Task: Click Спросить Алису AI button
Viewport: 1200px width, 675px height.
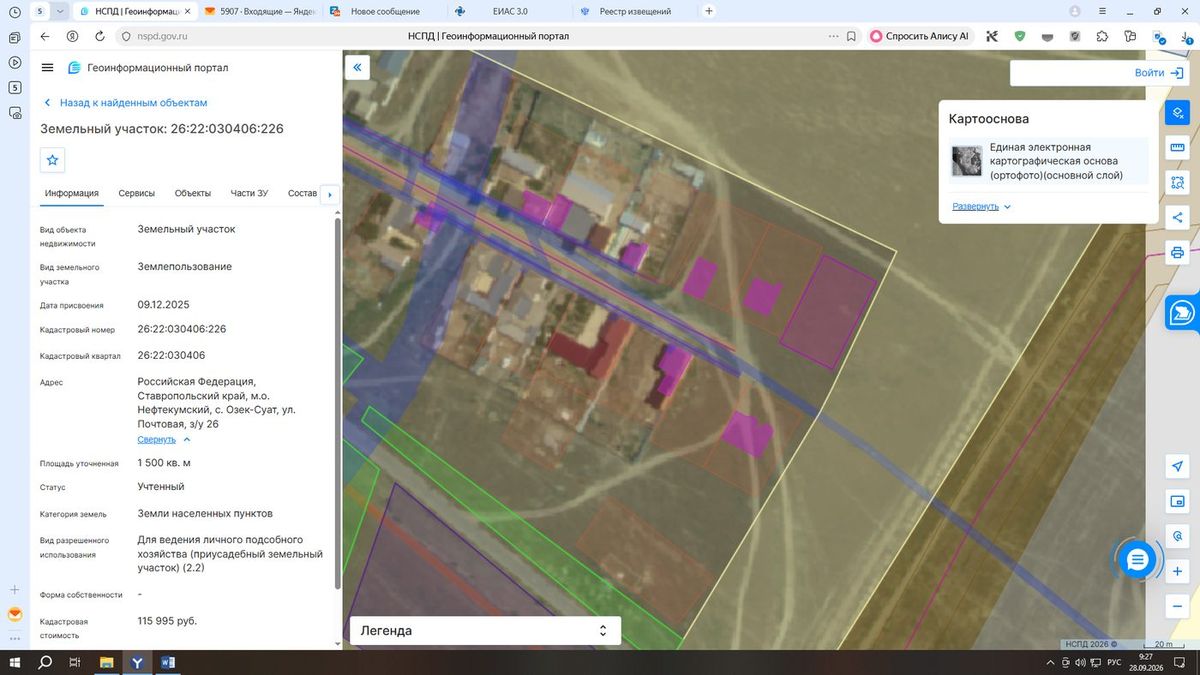Action: click(x=920, y=36)
